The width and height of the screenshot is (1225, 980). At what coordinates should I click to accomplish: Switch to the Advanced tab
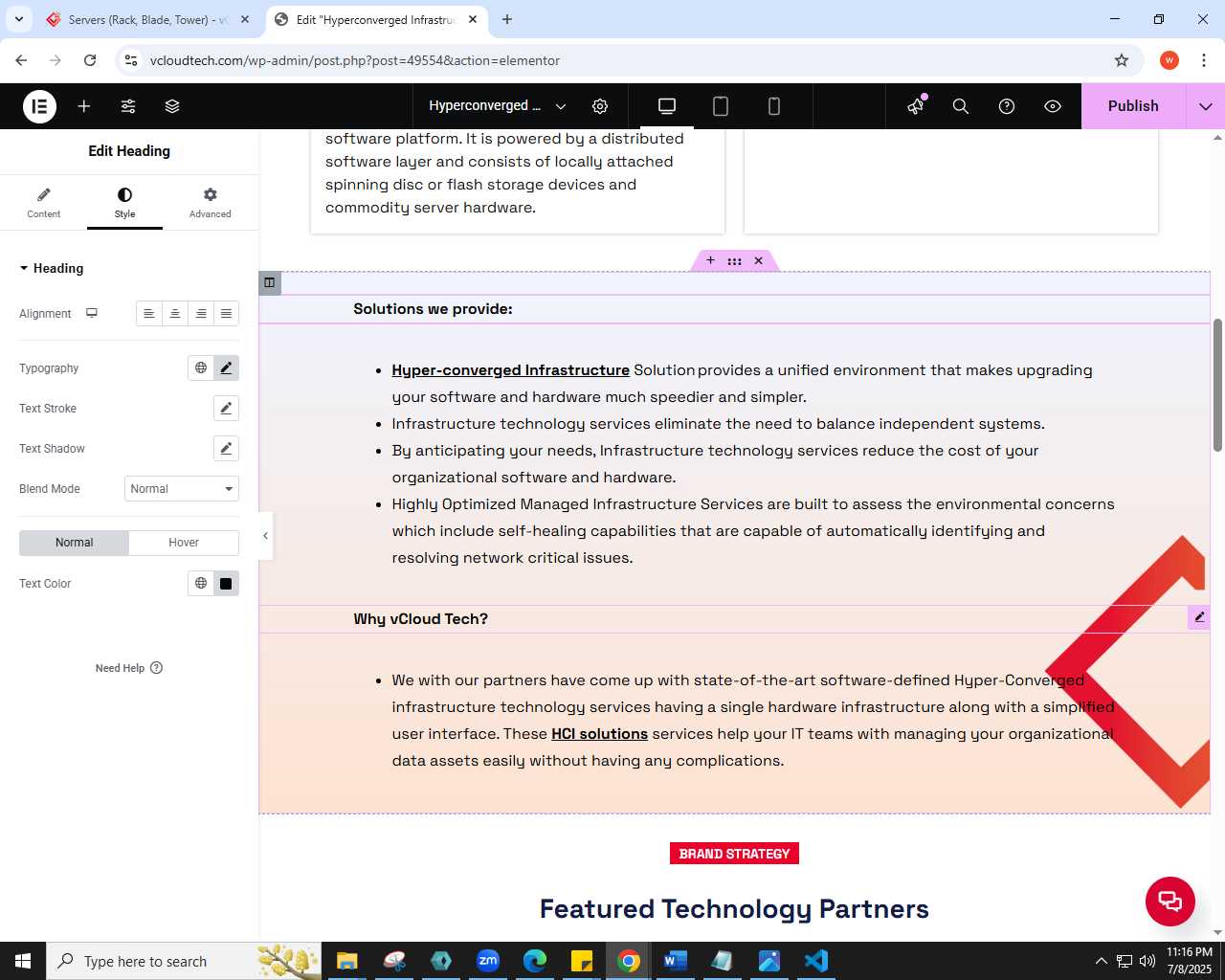coord(210,203)
